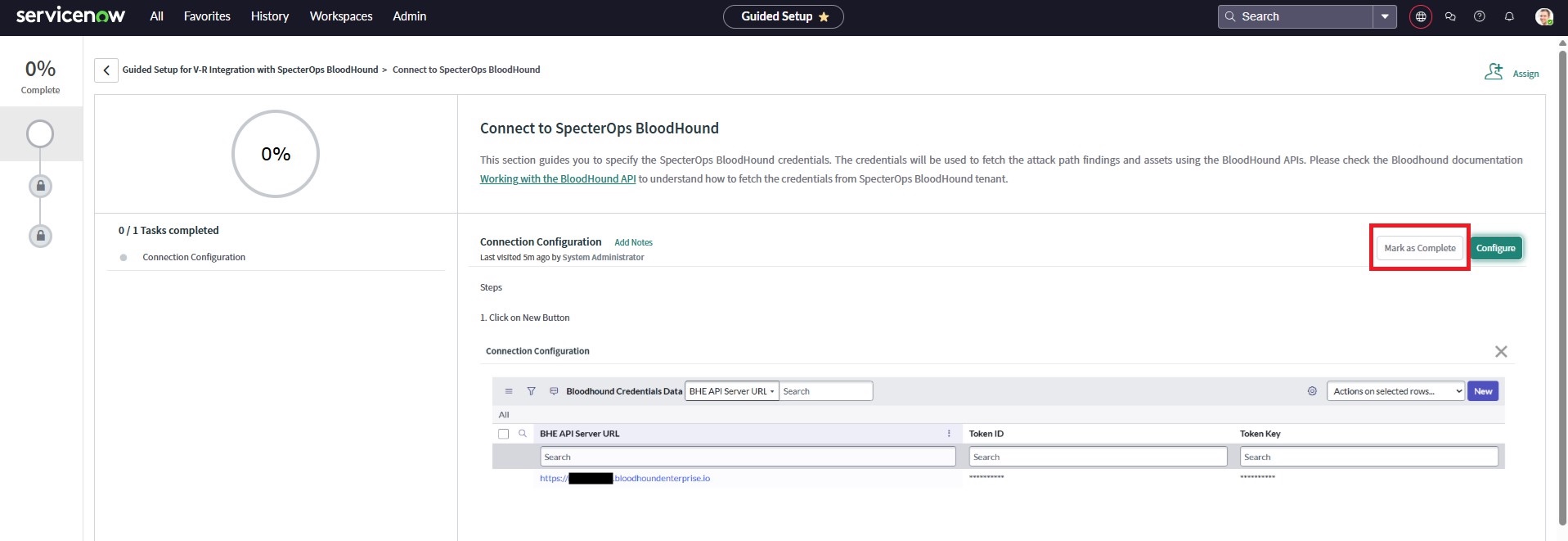1568x541 pixels.
Task: Click the 0% circular progress indicator
Action: 276,154
